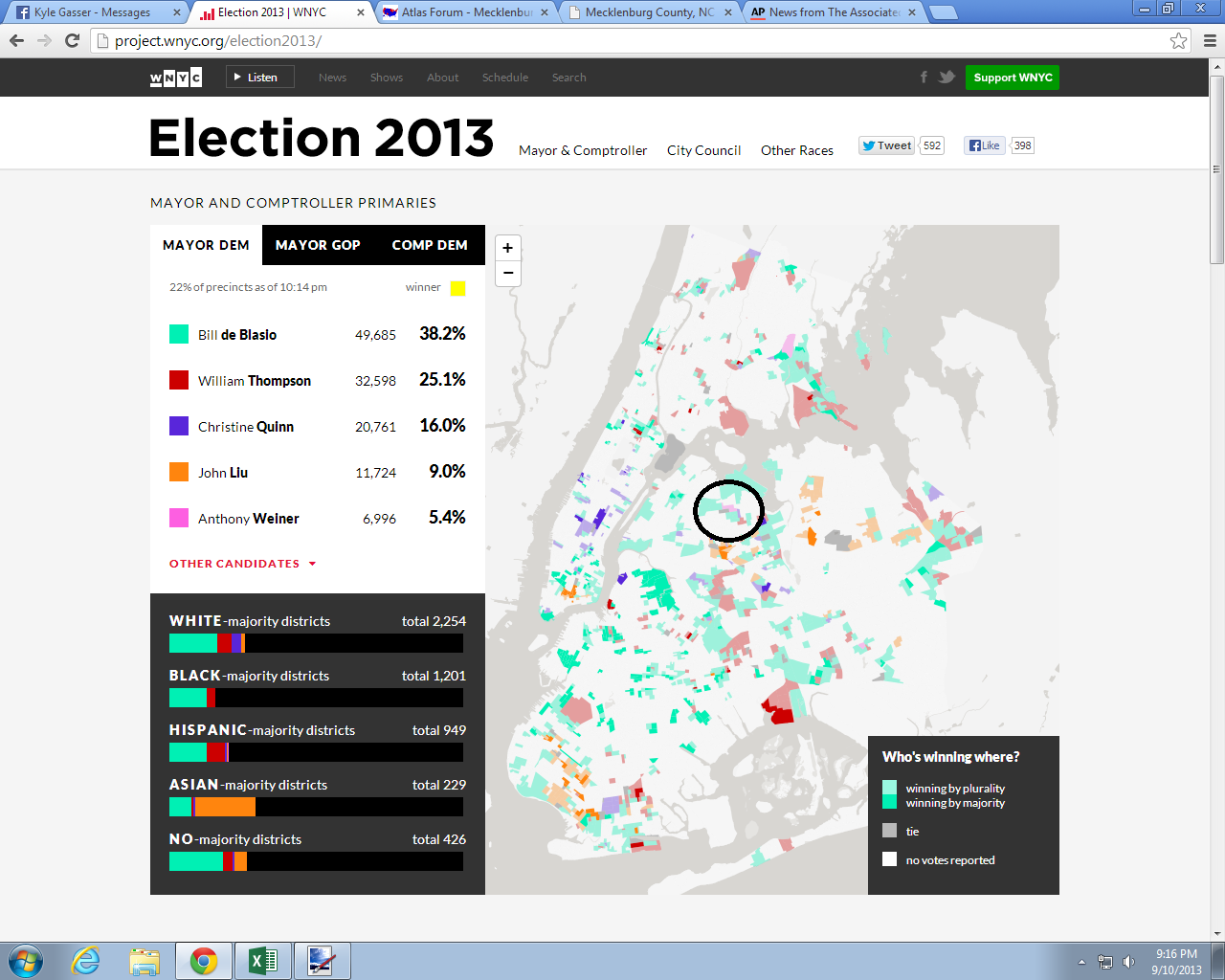The width and height of the screenshot is (1225, 980).
Task: Open Shows in WNYC navigation
Action: point(387,78)
